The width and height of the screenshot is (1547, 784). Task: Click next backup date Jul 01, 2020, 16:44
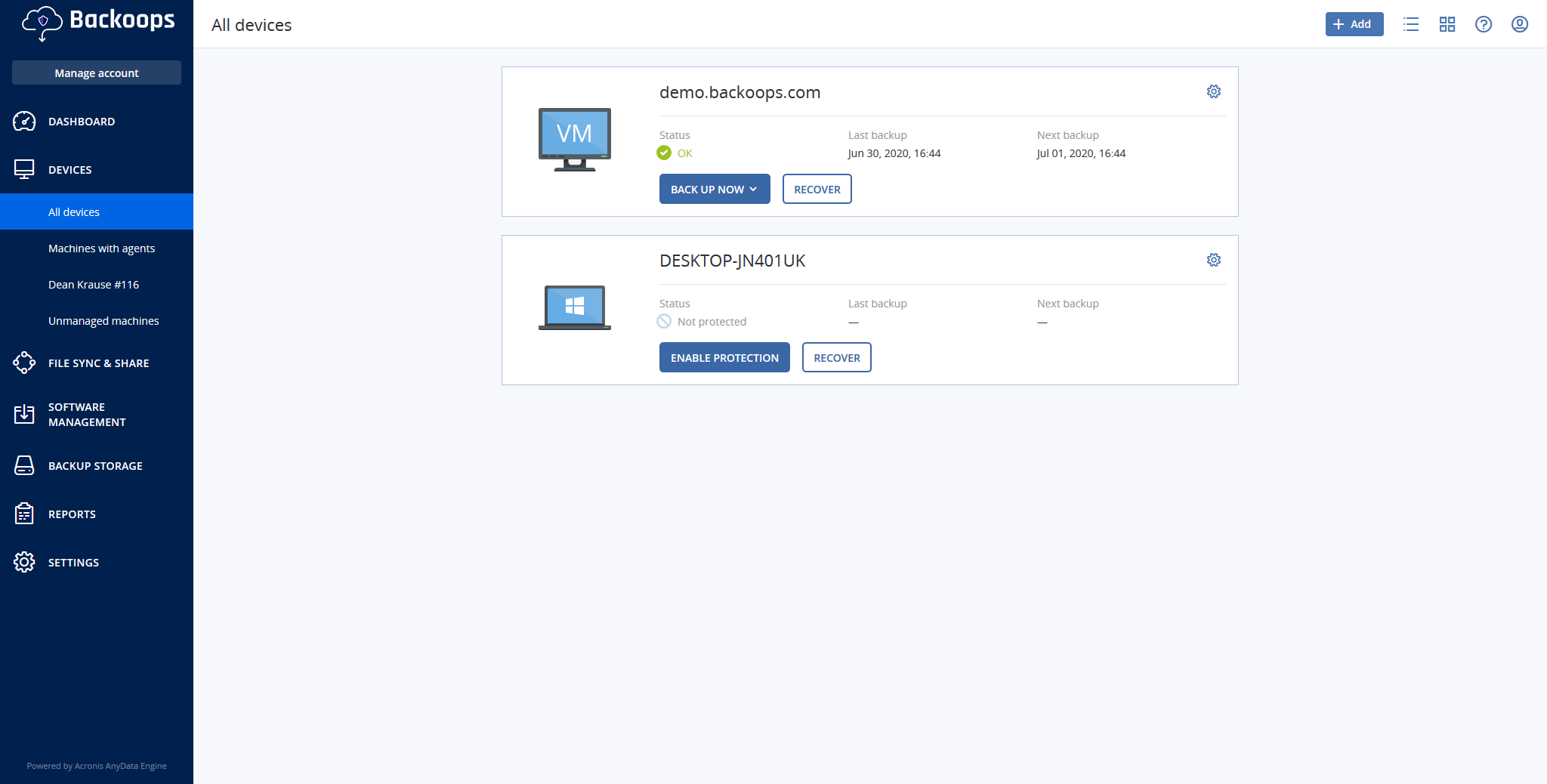[1081, 153]
